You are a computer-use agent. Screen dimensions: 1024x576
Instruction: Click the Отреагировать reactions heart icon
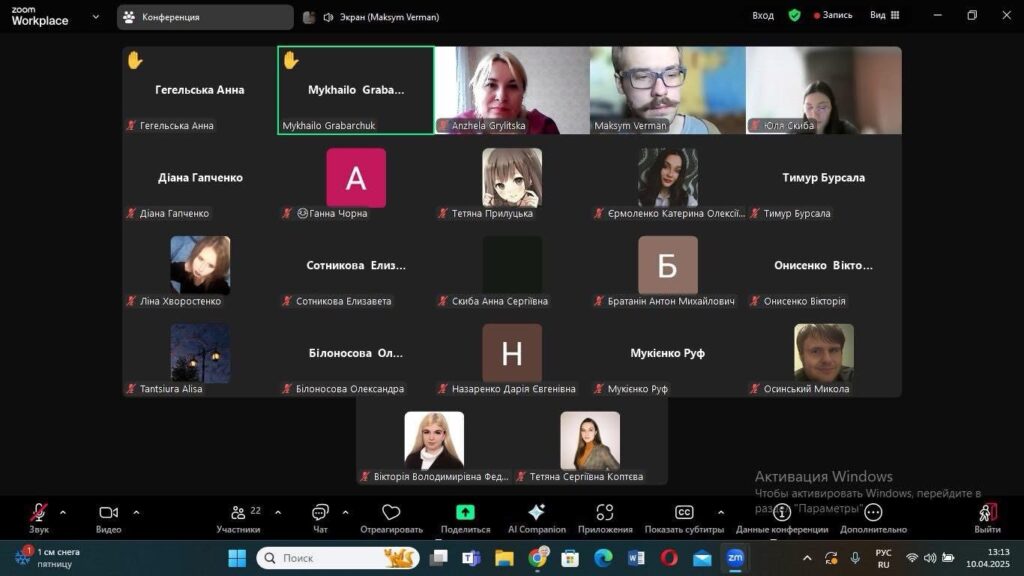click(x=391, y=513)
